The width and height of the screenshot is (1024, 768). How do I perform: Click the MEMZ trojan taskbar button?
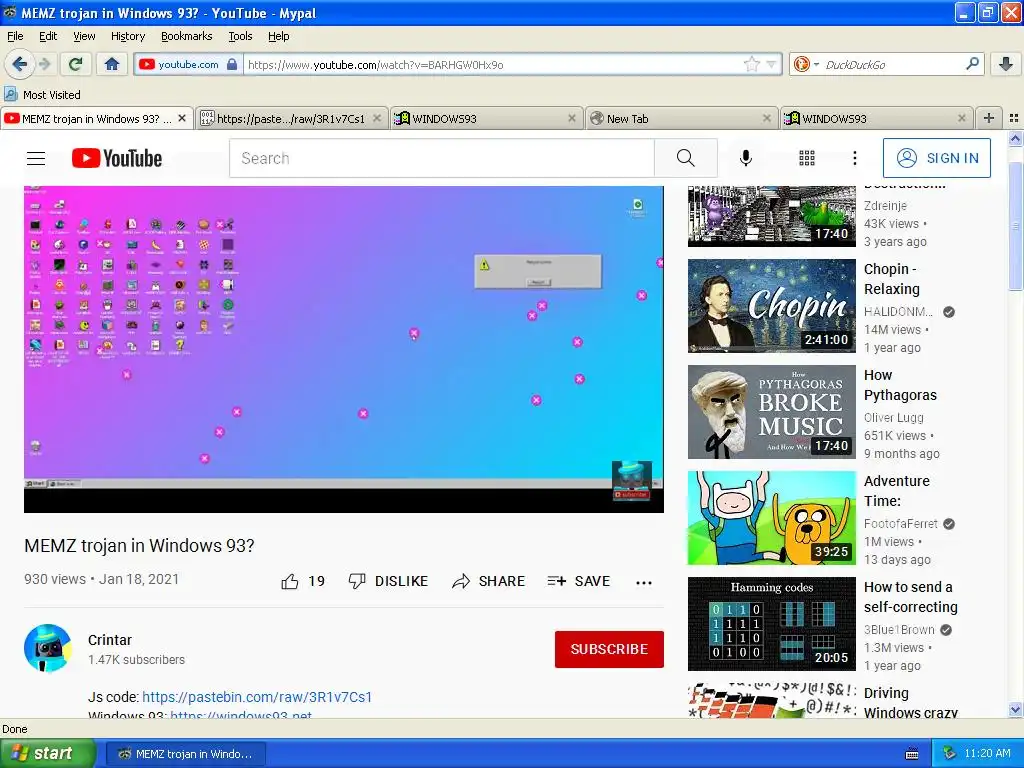(185, 754)
